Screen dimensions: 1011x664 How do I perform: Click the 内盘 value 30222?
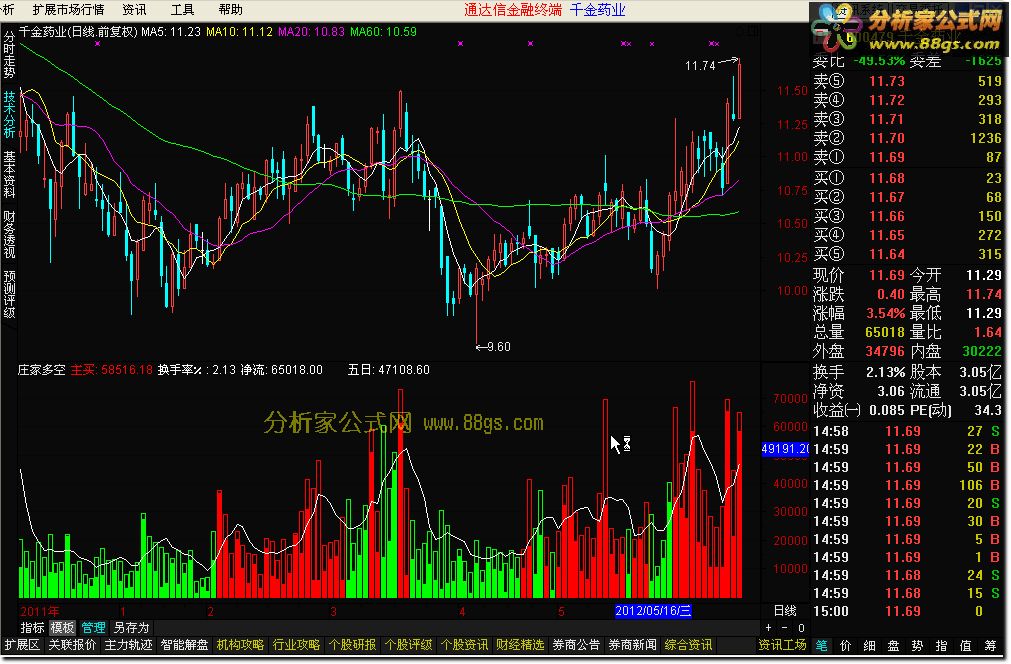click(982, 351)
